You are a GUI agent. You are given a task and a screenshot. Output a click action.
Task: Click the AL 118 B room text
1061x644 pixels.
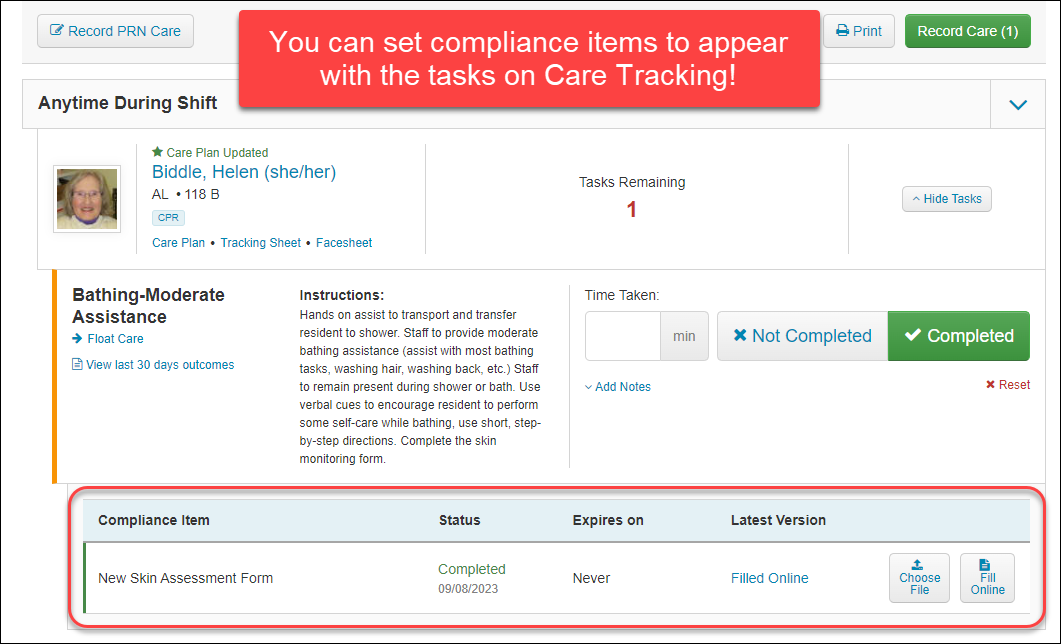coord(185,195)
